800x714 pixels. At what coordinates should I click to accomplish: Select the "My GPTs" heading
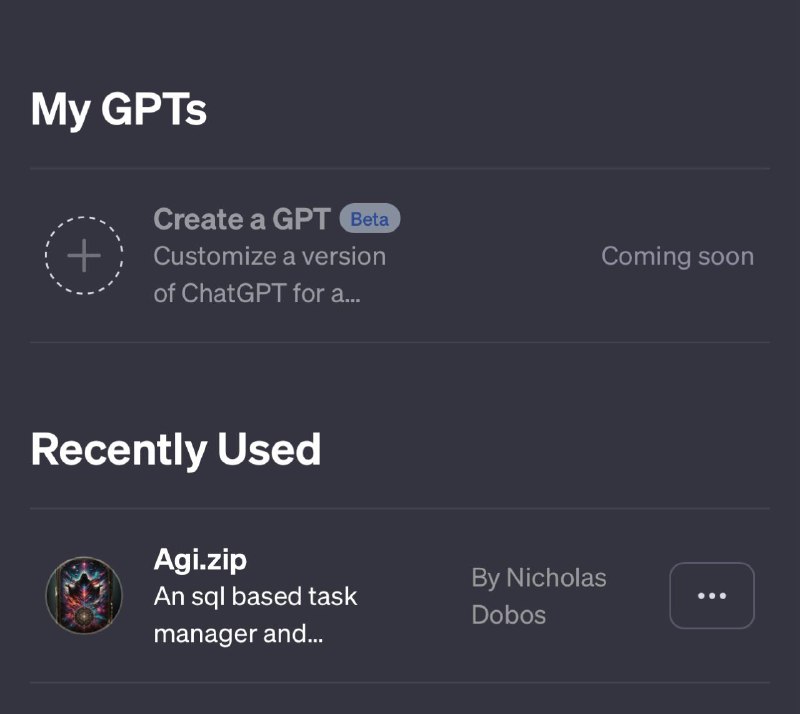coord(119,109)
